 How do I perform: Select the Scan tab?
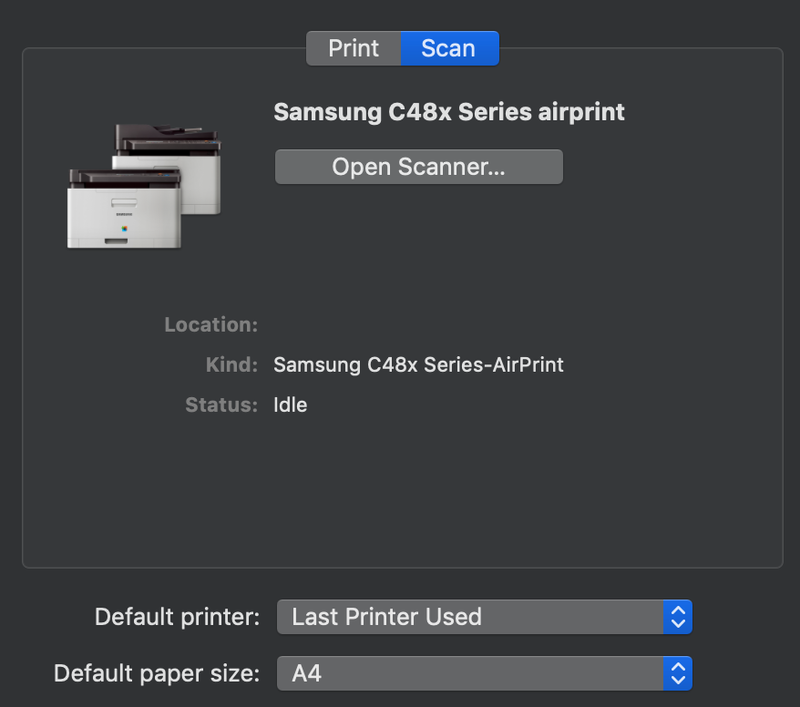(x=448, y=48)
